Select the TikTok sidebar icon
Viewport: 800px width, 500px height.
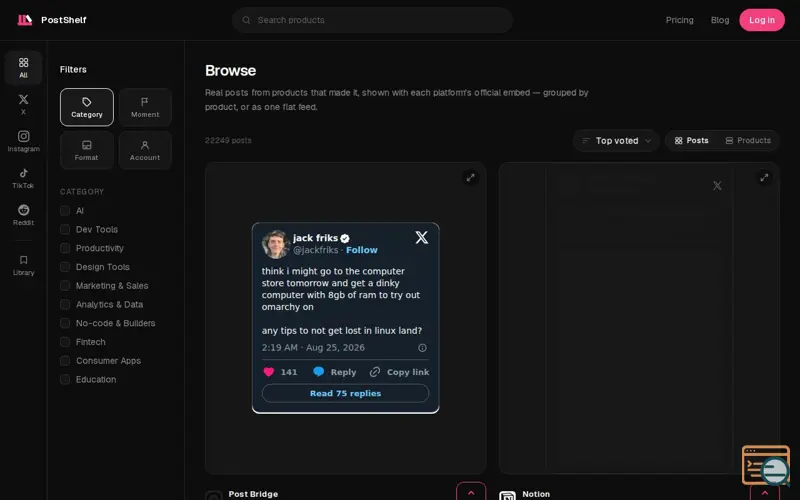(23, 178)
